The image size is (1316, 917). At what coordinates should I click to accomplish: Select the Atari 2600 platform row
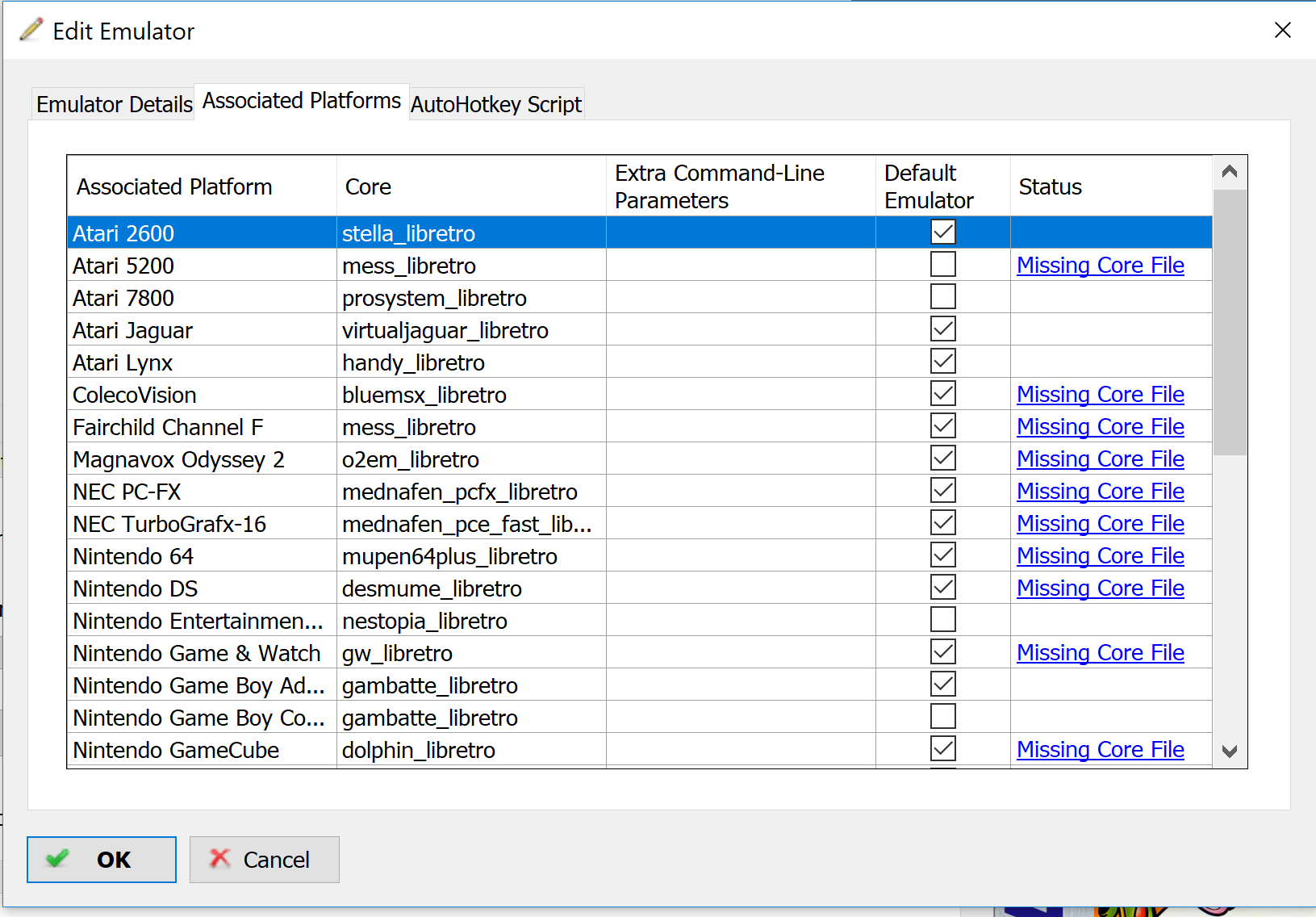639,232
